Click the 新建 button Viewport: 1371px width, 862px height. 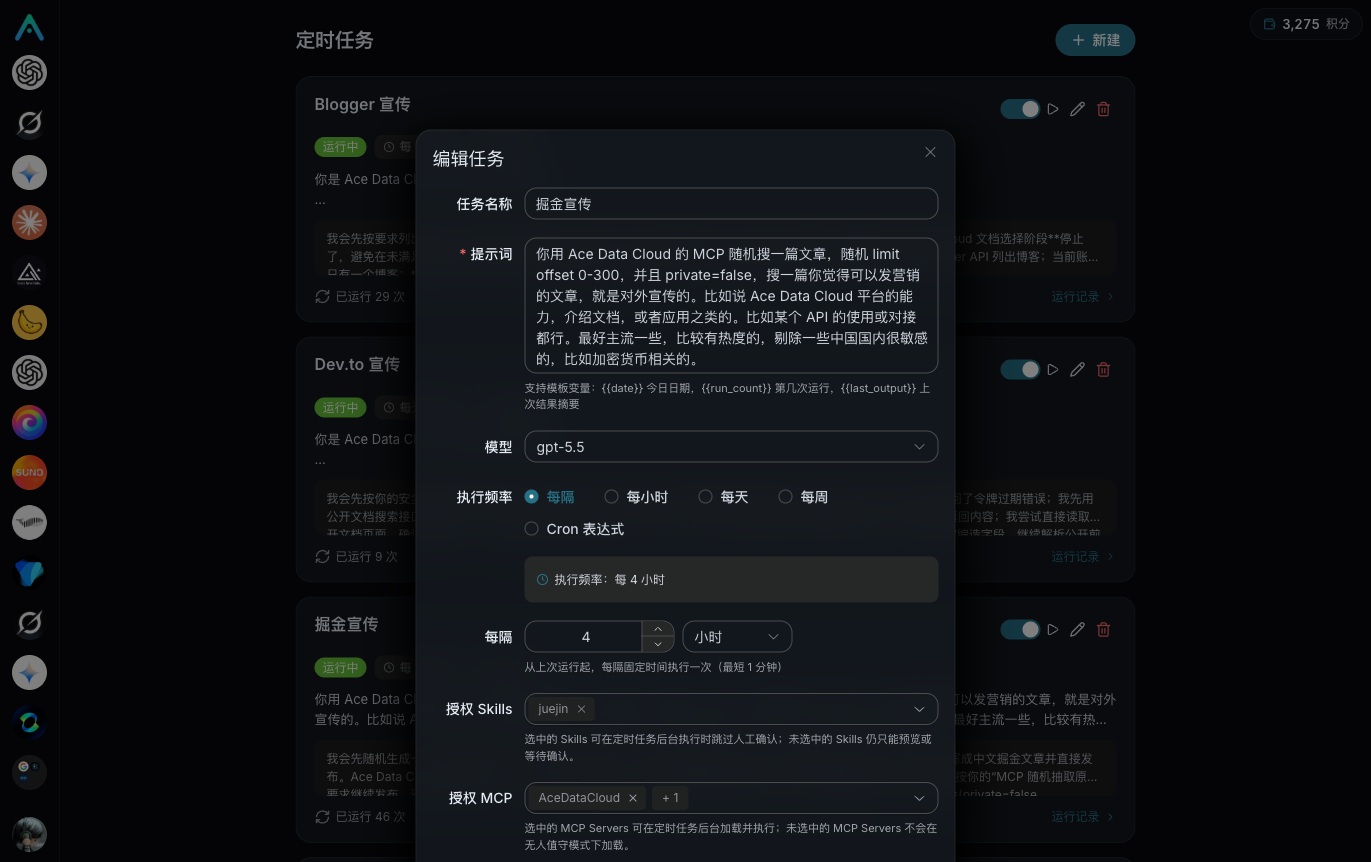point(1095,40)
